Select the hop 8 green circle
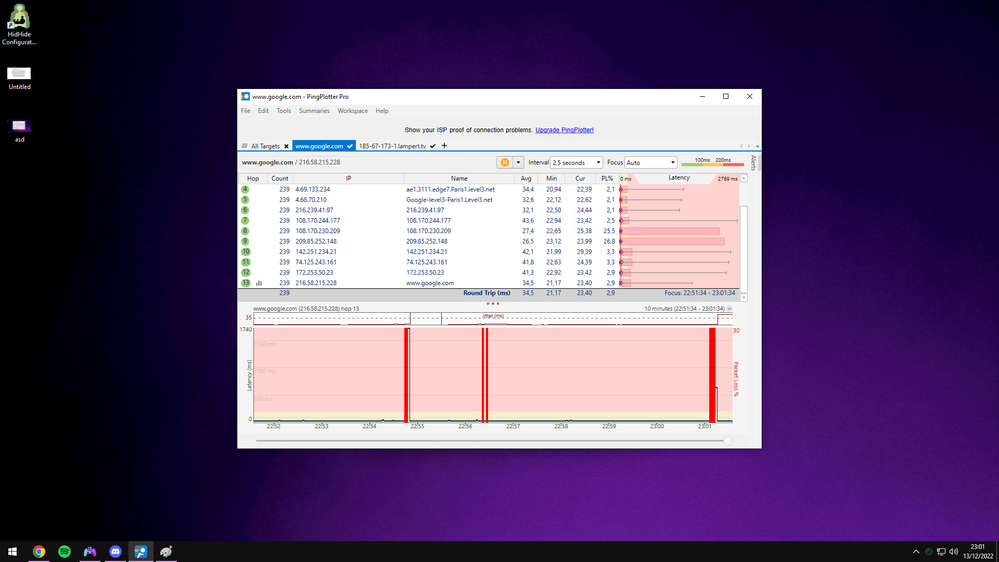 click(245, 231)
